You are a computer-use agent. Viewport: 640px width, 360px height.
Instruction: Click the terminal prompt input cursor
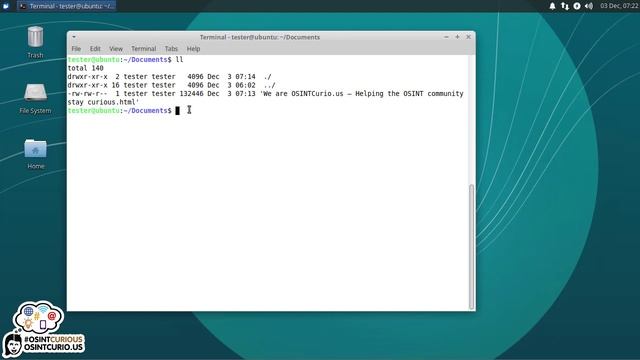click(177, 111)
